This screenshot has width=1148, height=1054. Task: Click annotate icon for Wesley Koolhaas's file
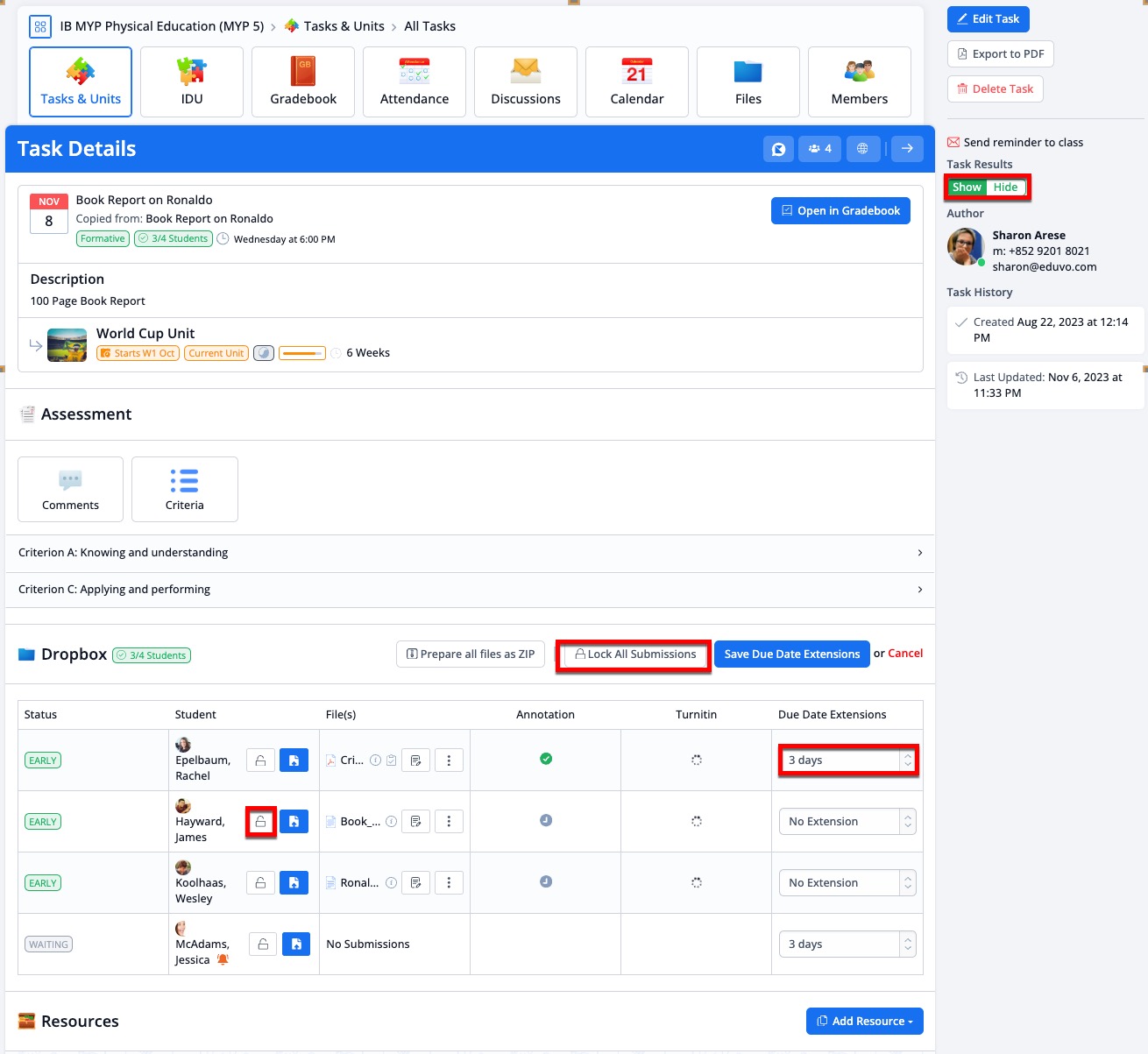416,883
